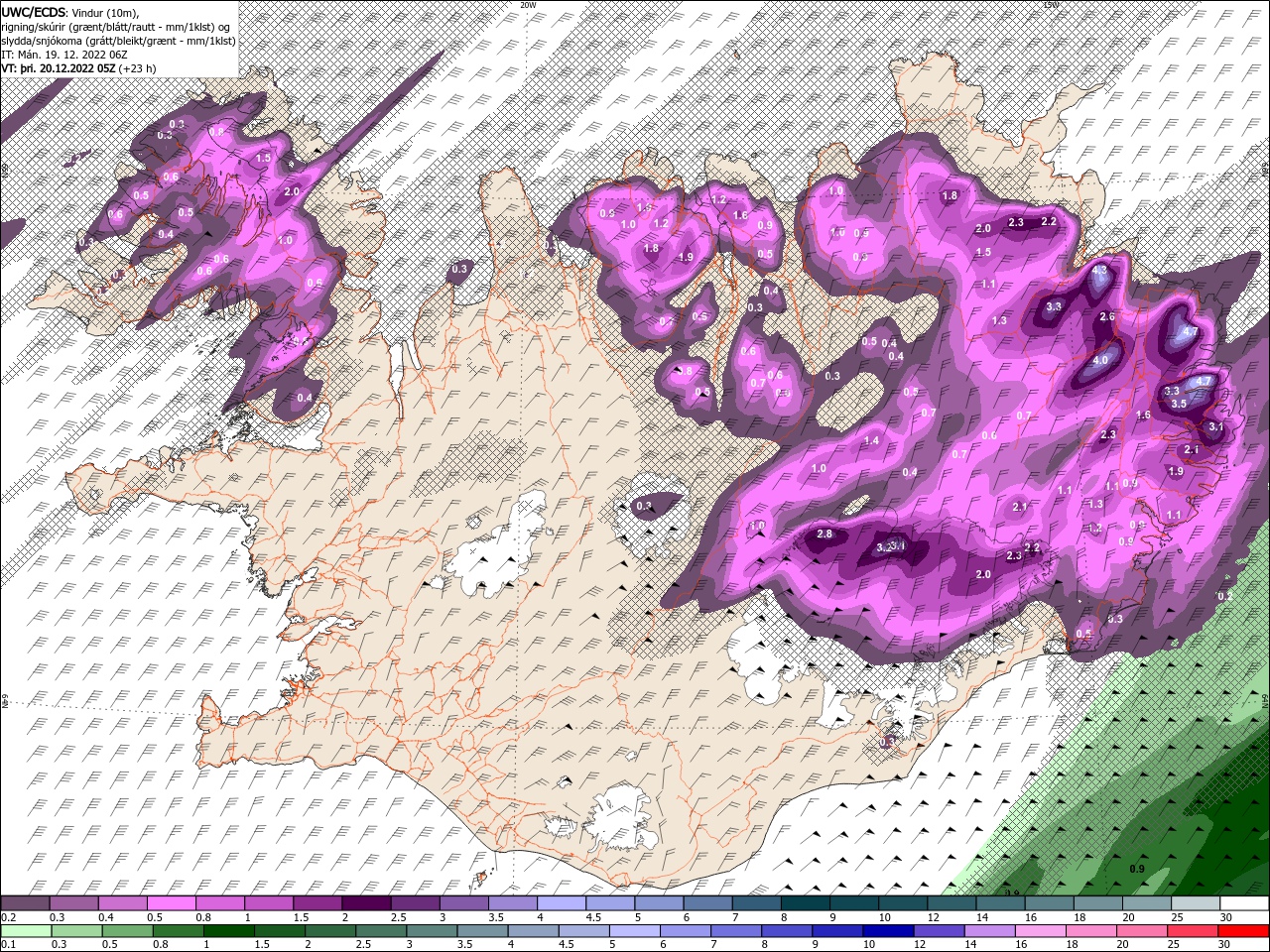Click the 4.0 snowfall value on map

1100,361
